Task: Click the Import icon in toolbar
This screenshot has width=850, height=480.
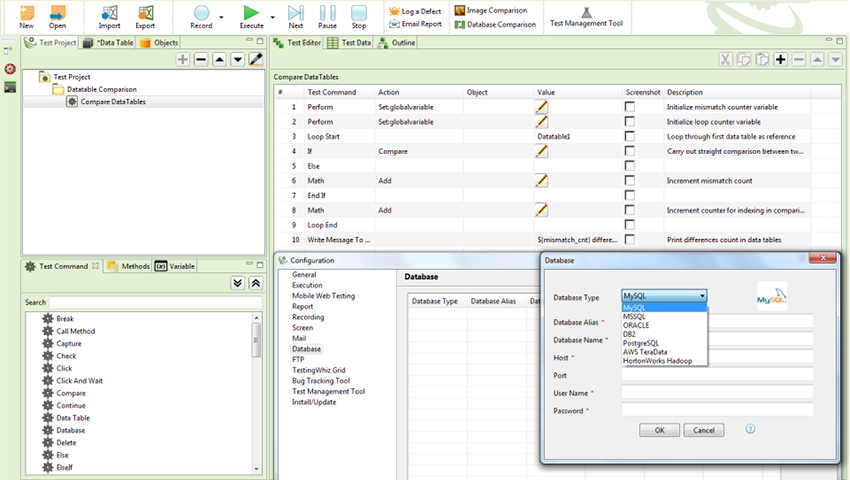Action: (x=109, y=13)
